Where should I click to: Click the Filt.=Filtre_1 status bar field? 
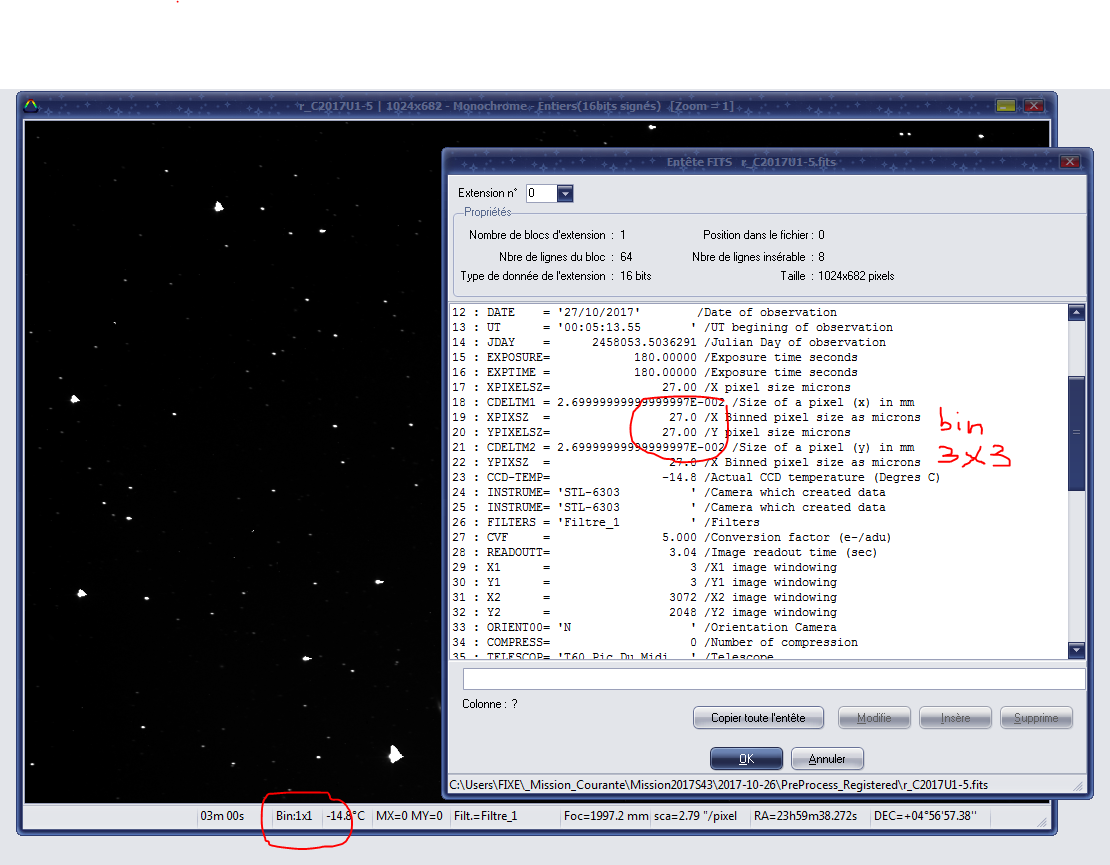click(504, 816)
